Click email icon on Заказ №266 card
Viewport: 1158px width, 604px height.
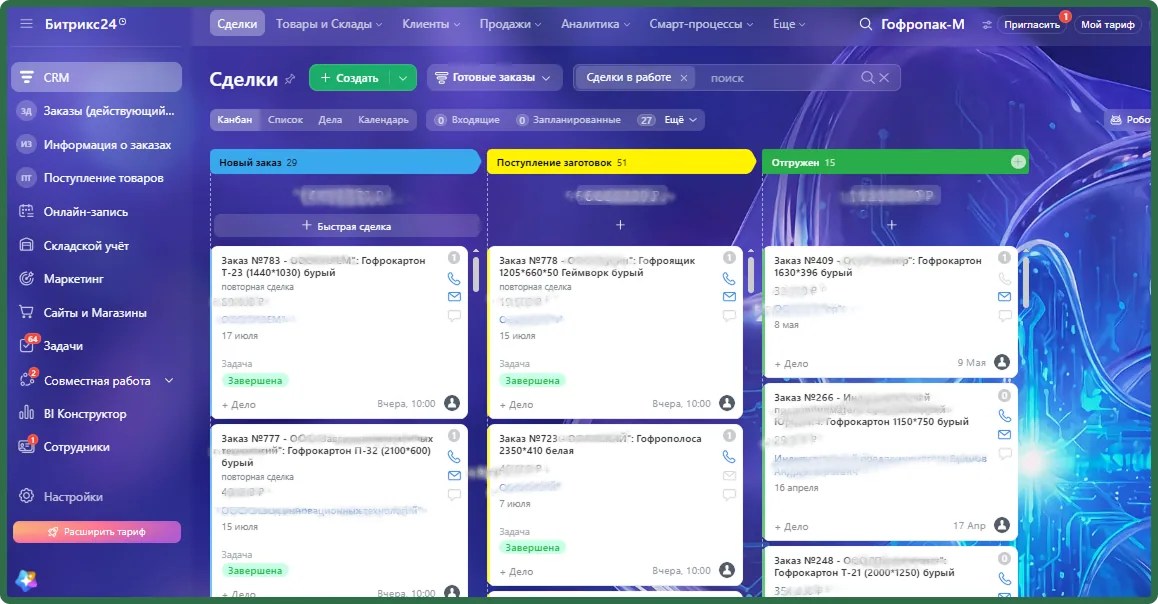[1004, 435]
